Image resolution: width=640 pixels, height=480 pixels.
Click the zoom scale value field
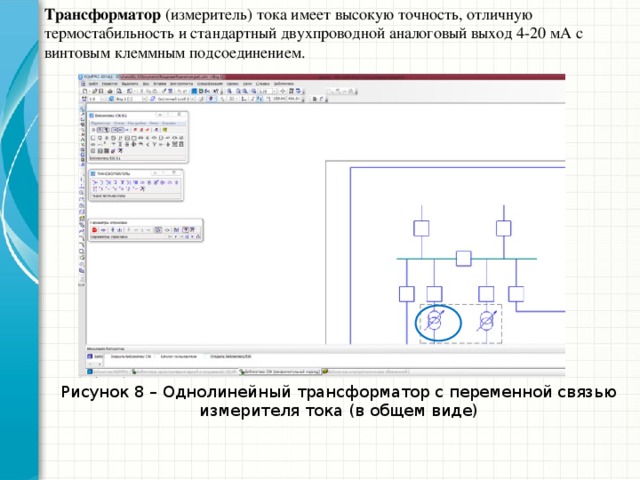click(x=265, y=91)
